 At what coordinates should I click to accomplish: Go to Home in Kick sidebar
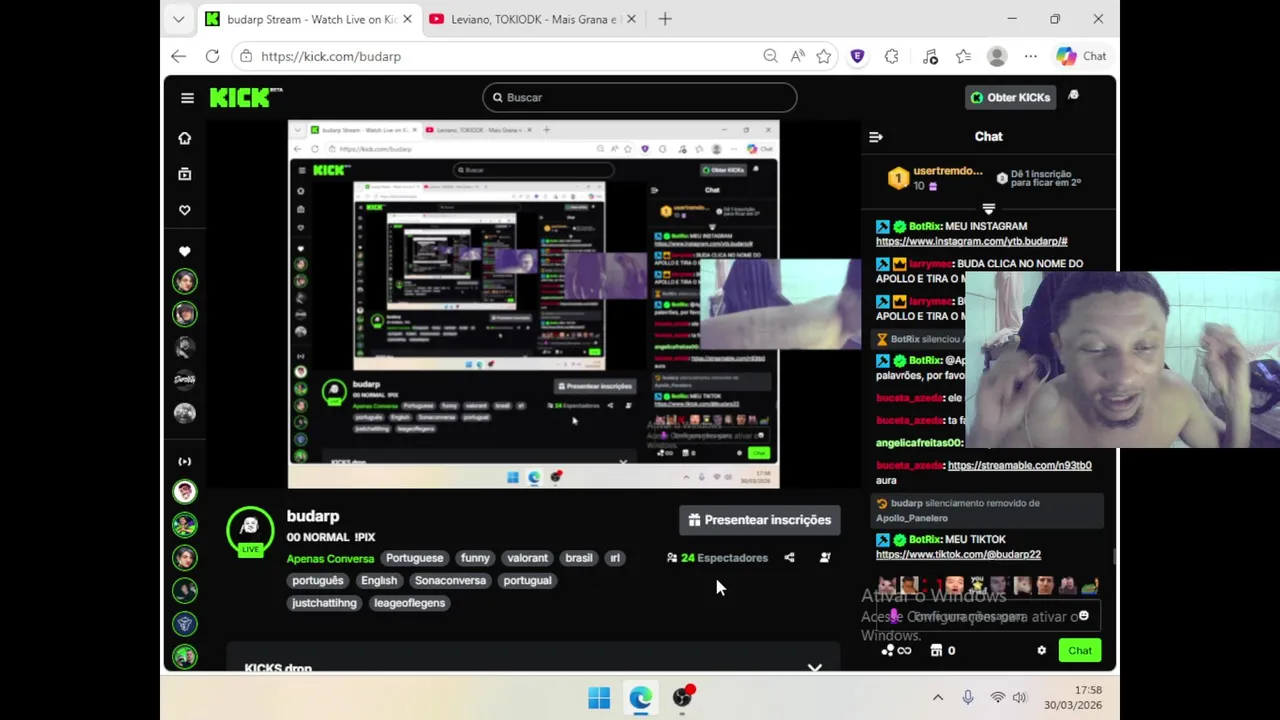[185, 138]
